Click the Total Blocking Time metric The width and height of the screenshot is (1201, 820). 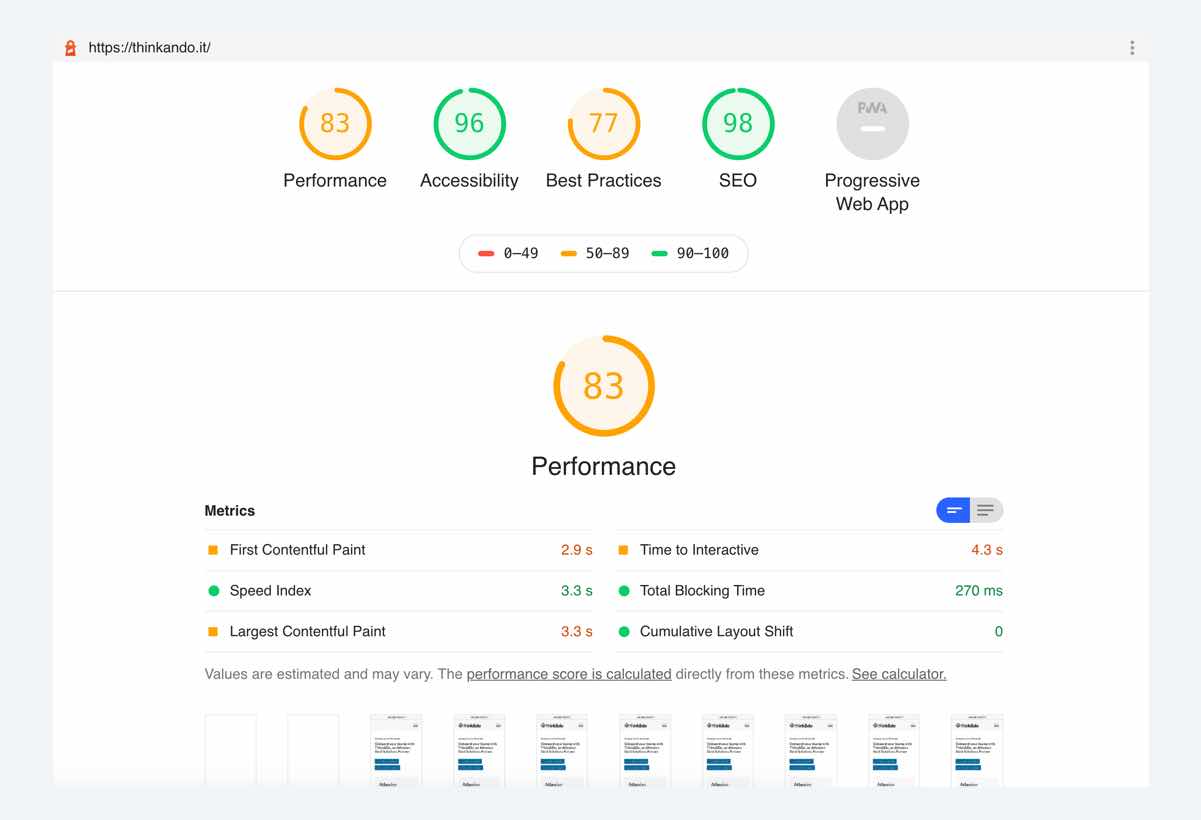[x=809, y=591]
